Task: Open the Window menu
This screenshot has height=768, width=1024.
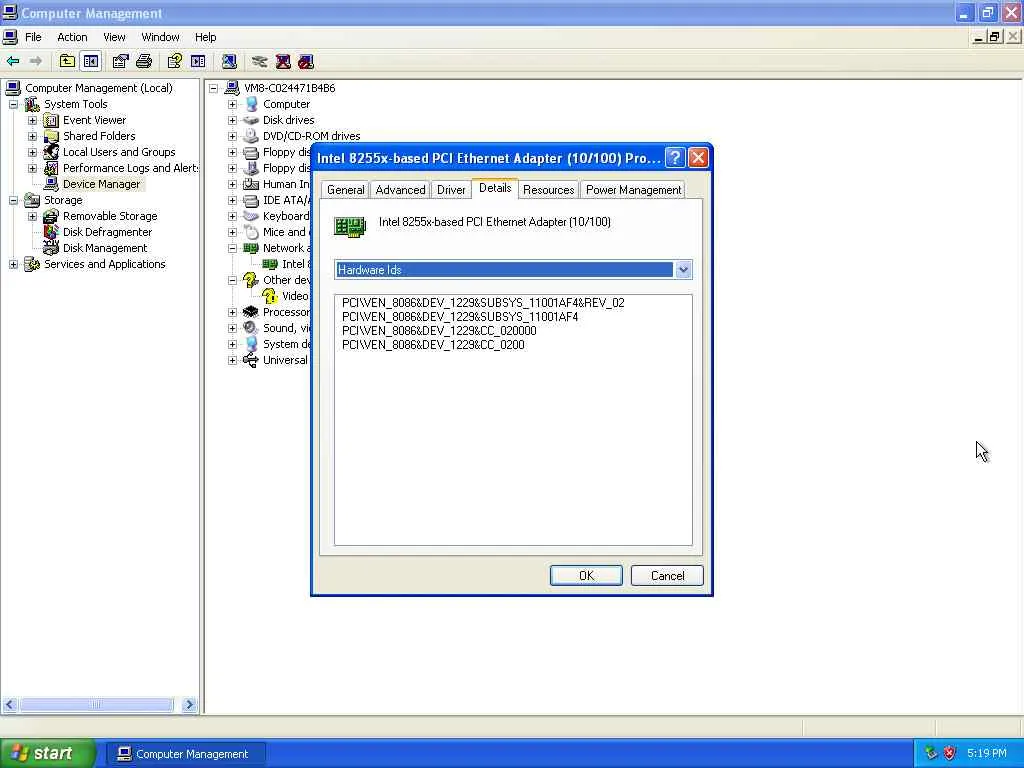Action: point(160,37)
